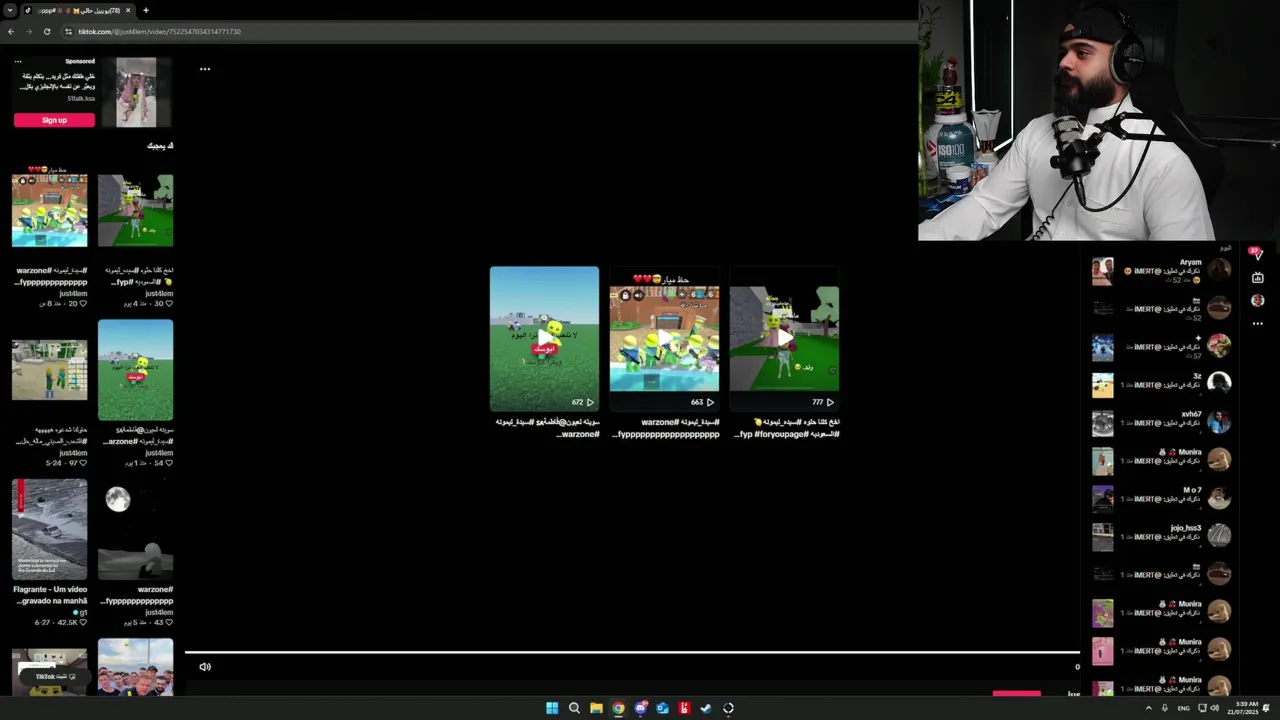Seek on the video progress bar
Image resolution: width=1280 pixels, height=720 pixels.
[632, 653]
